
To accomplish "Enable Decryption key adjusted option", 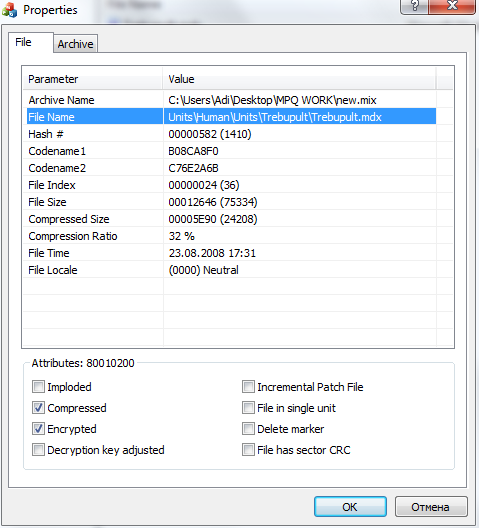I will tap(38, 450).
